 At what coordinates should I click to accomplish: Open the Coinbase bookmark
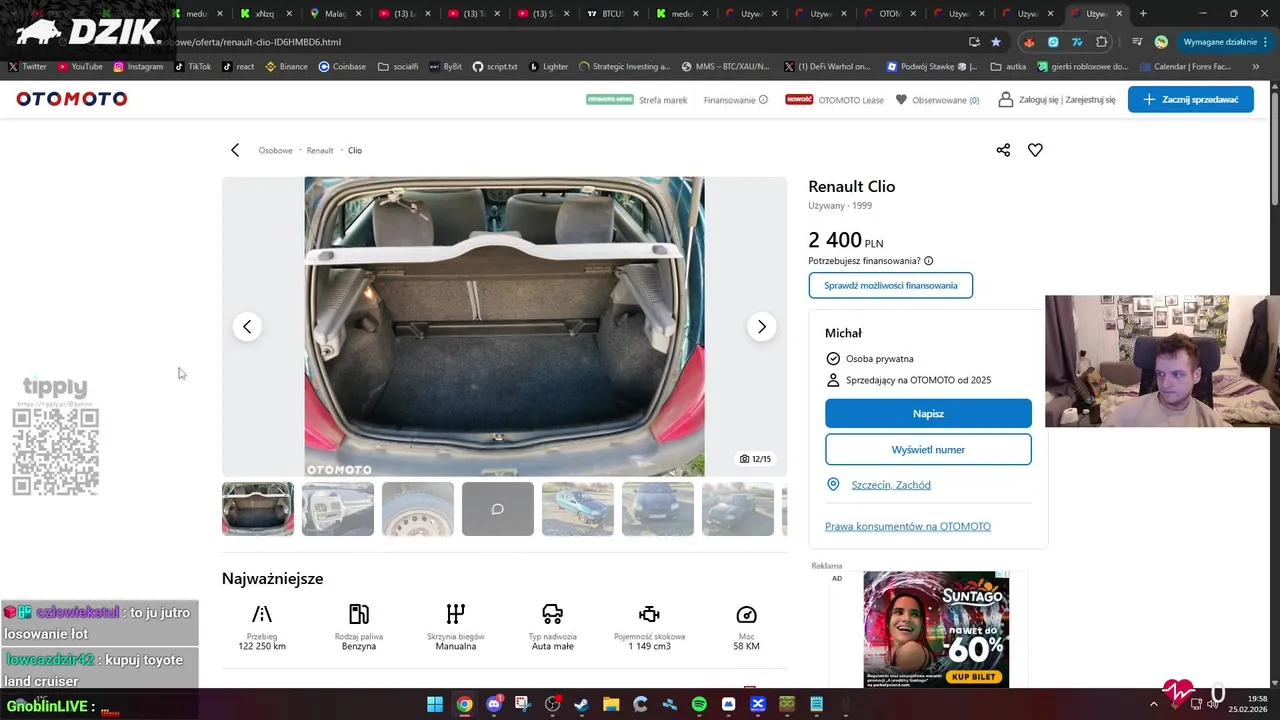[342, 67]
